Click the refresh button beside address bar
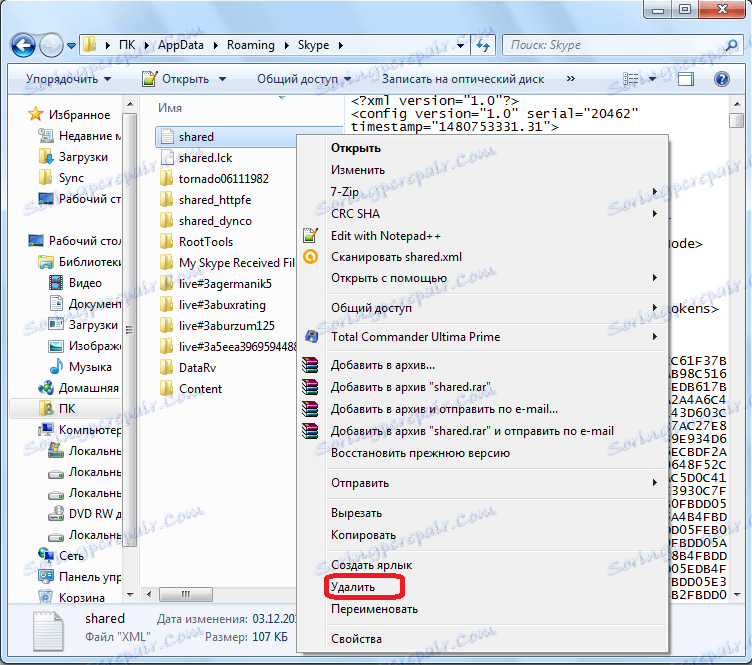Viewport: 752px width, 665px height. click(x=483, y=46)
